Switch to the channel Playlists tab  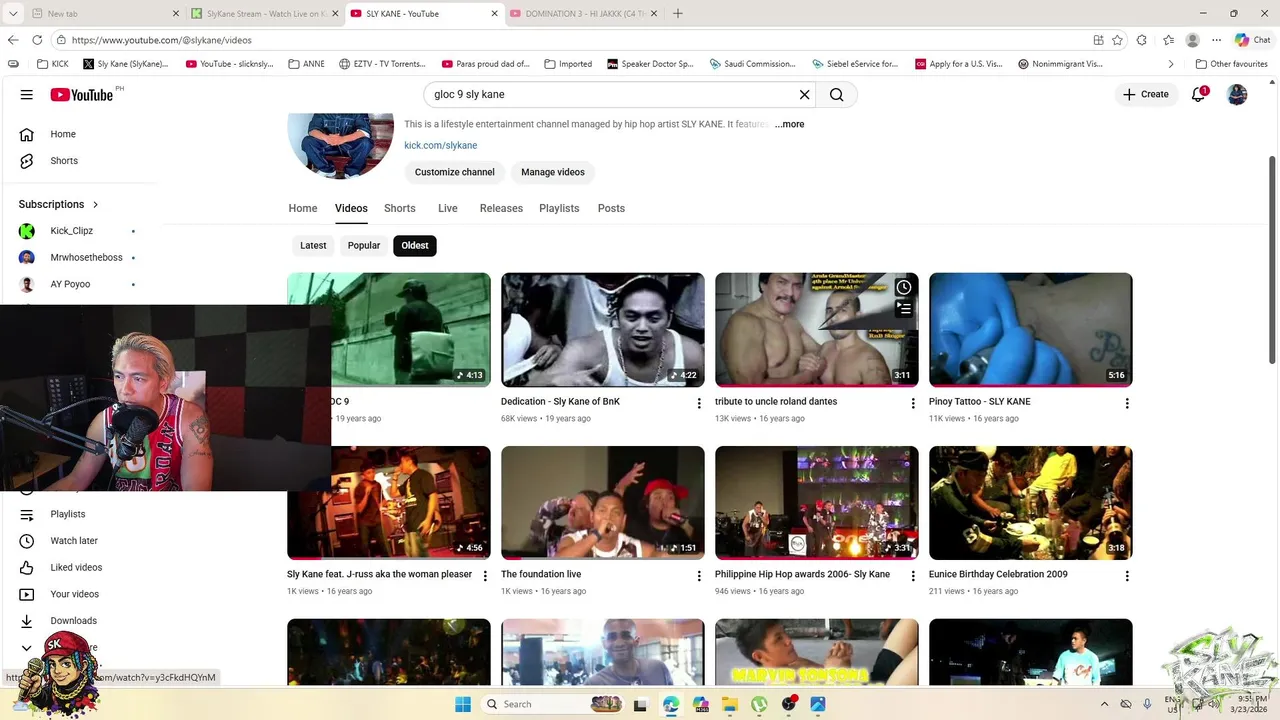(559, 208)
